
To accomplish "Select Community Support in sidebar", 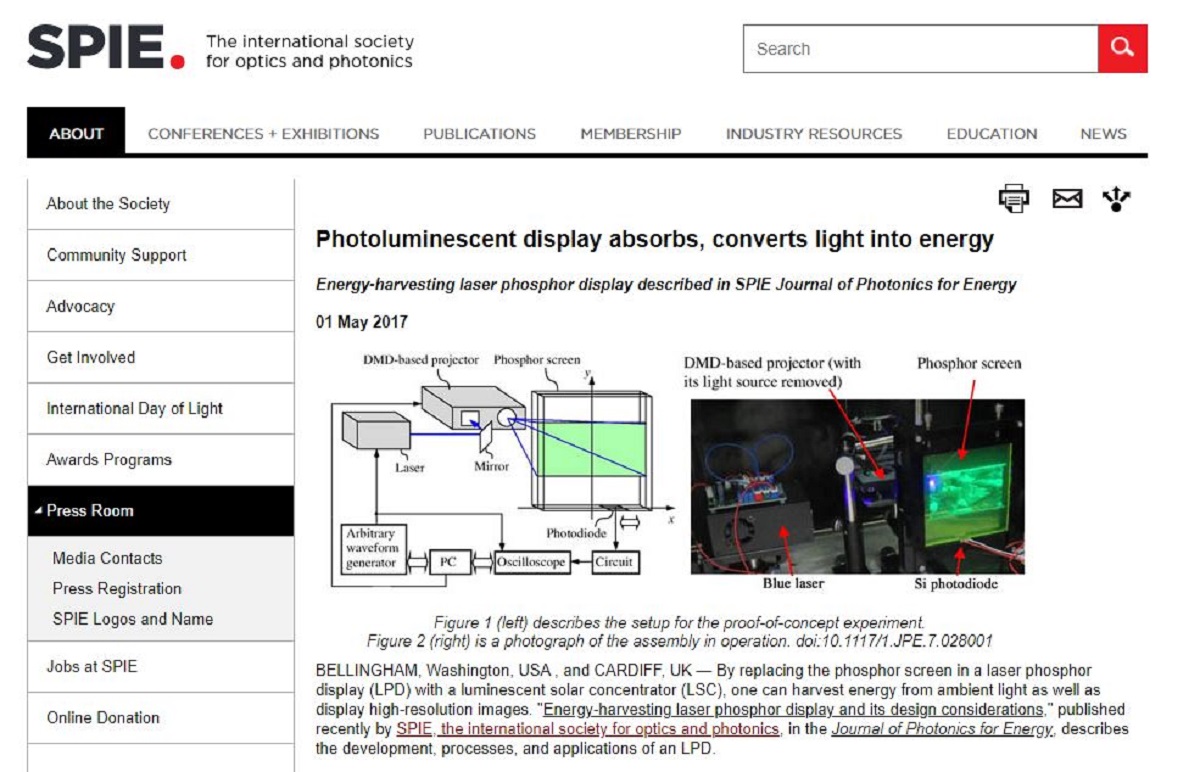I will [x=161, y=255].
